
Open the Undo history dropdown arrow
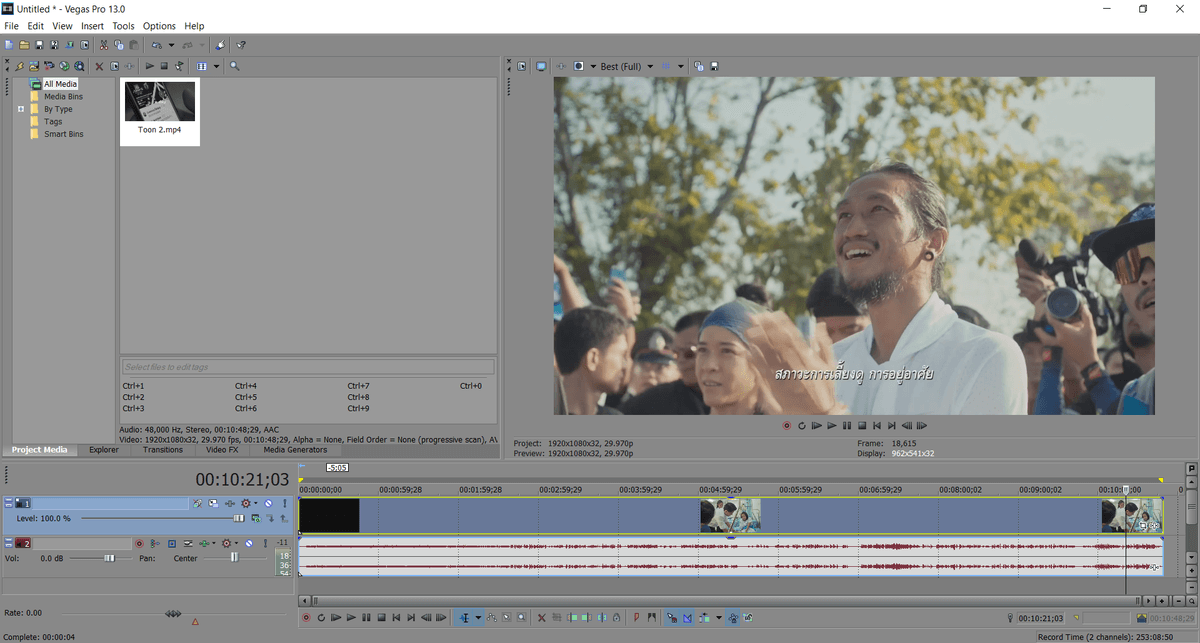(x=171, y=45)
